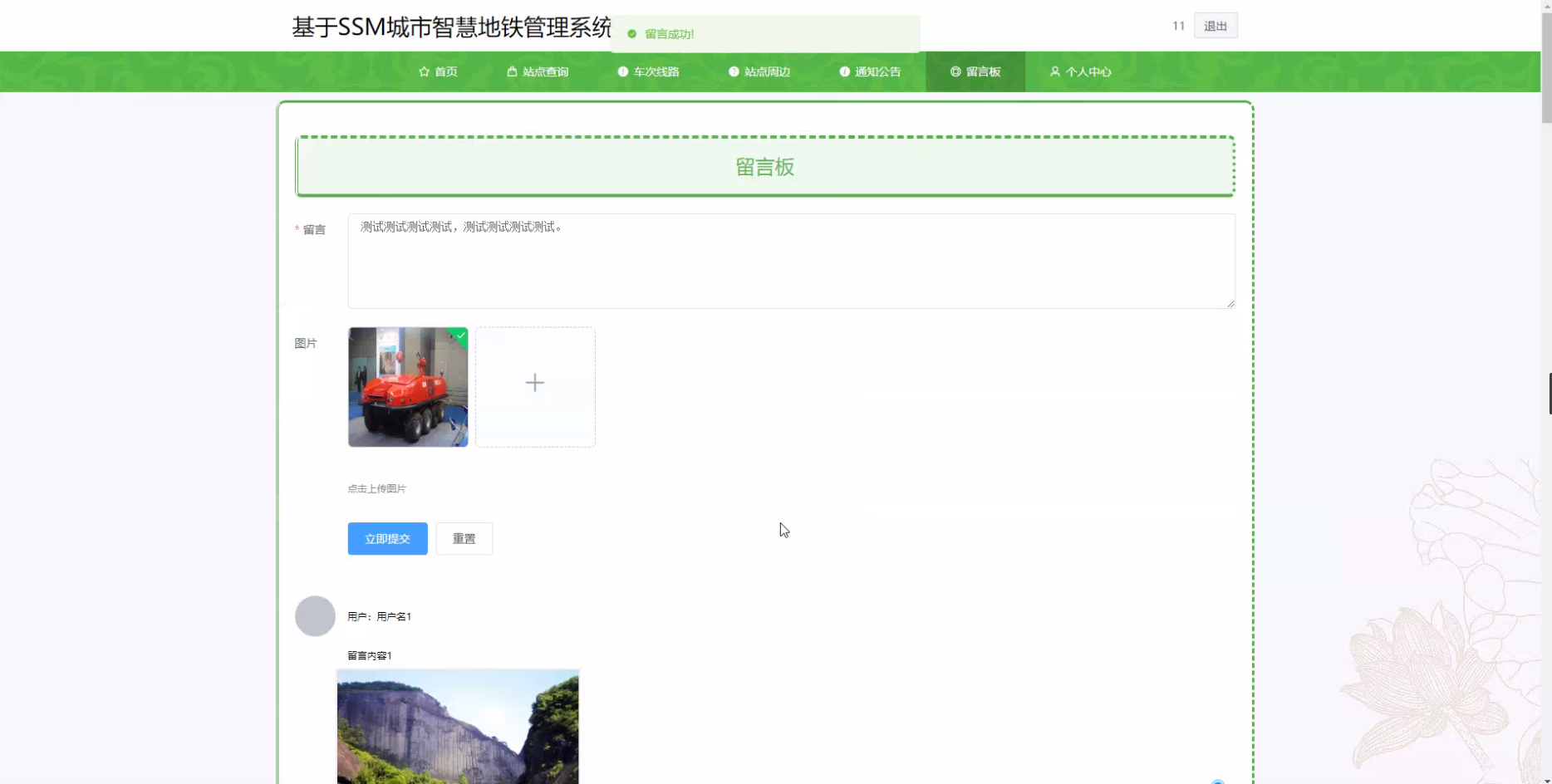This screenshot has width=1552, height=784.
Task: Click the 图片 field label
Action: pos(306,343)
